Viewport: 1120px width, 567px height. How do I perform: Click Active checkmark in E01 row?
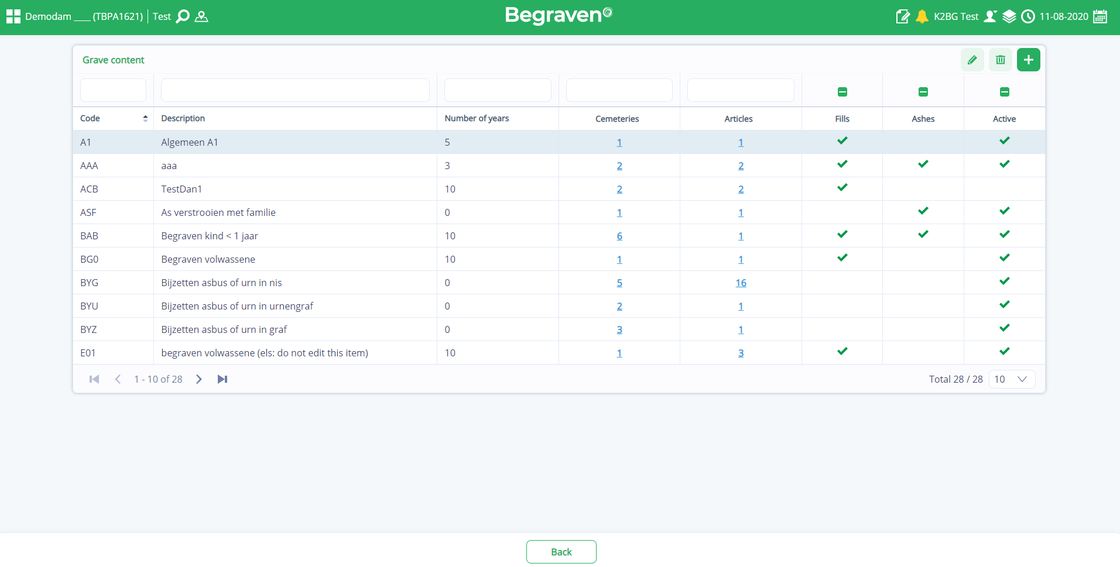(1004, 351)
